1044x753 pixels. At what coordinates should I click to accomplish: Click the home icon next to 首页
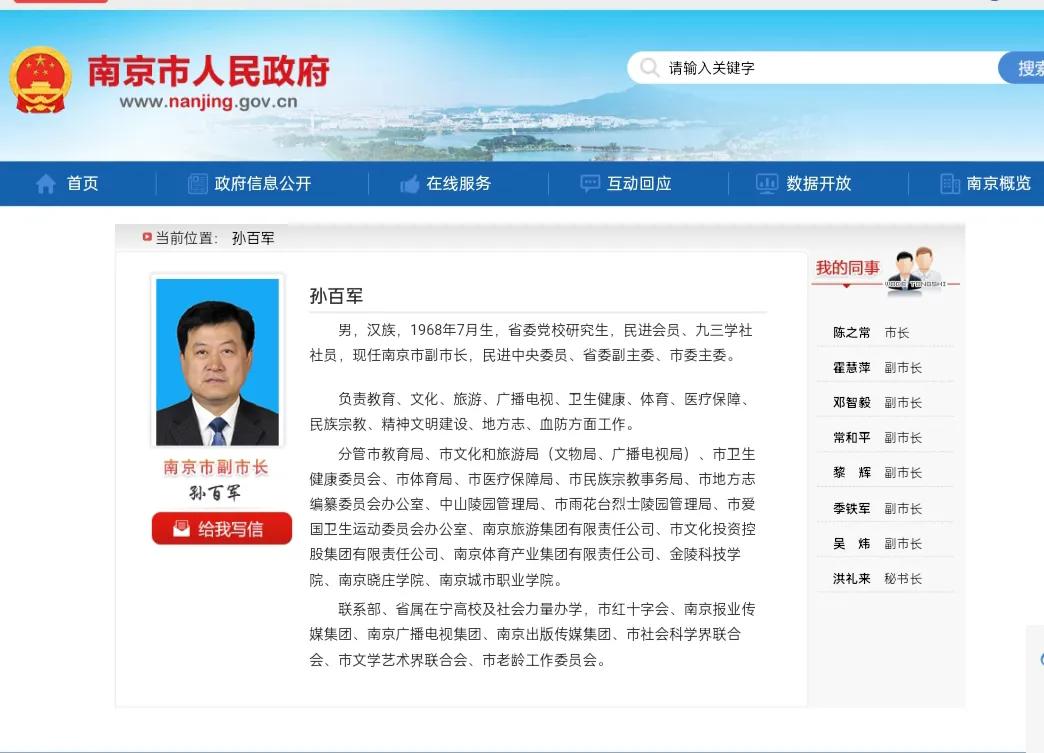point(44,183)
